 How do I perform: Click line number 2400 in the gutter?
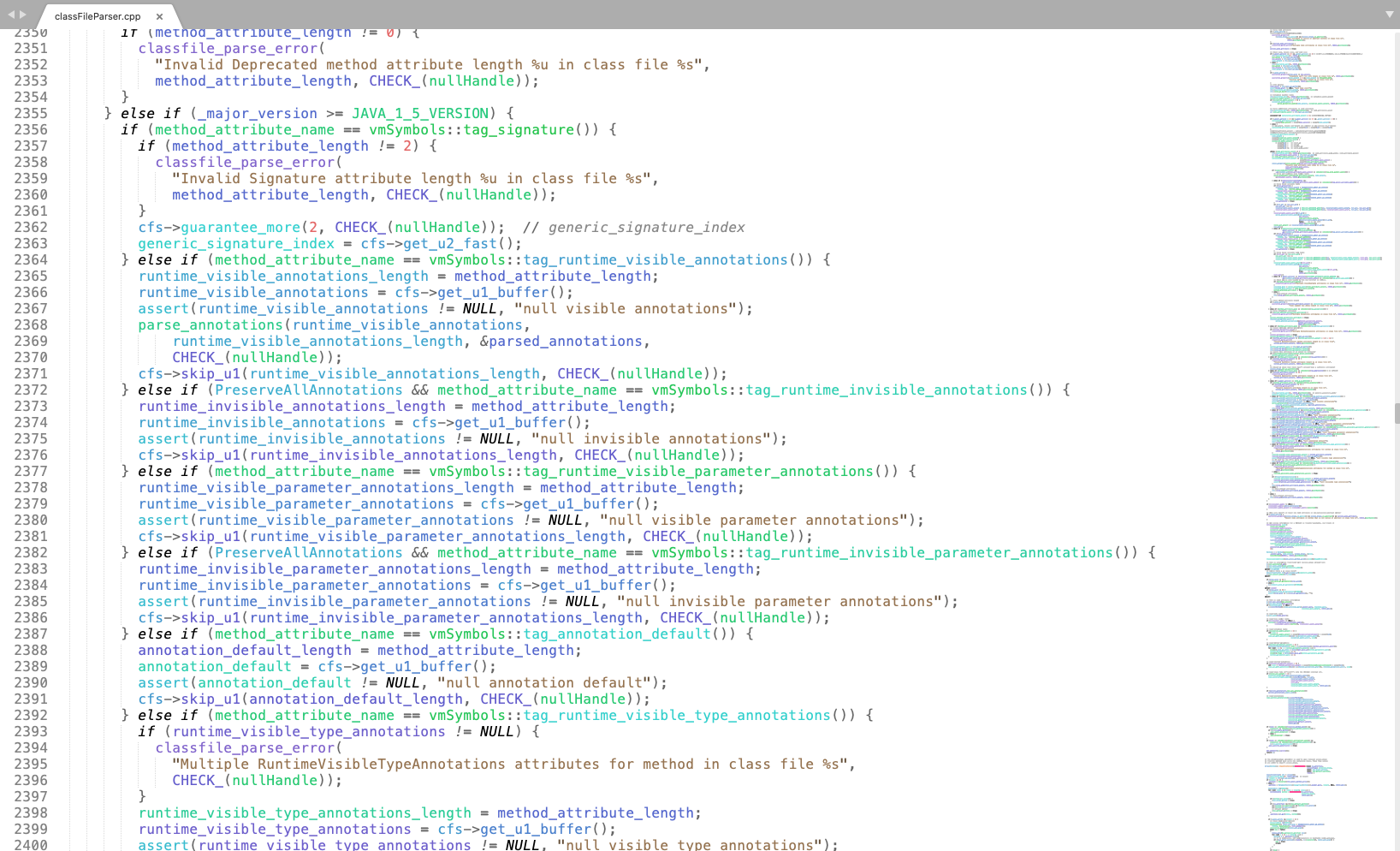[x=33, y=845]
